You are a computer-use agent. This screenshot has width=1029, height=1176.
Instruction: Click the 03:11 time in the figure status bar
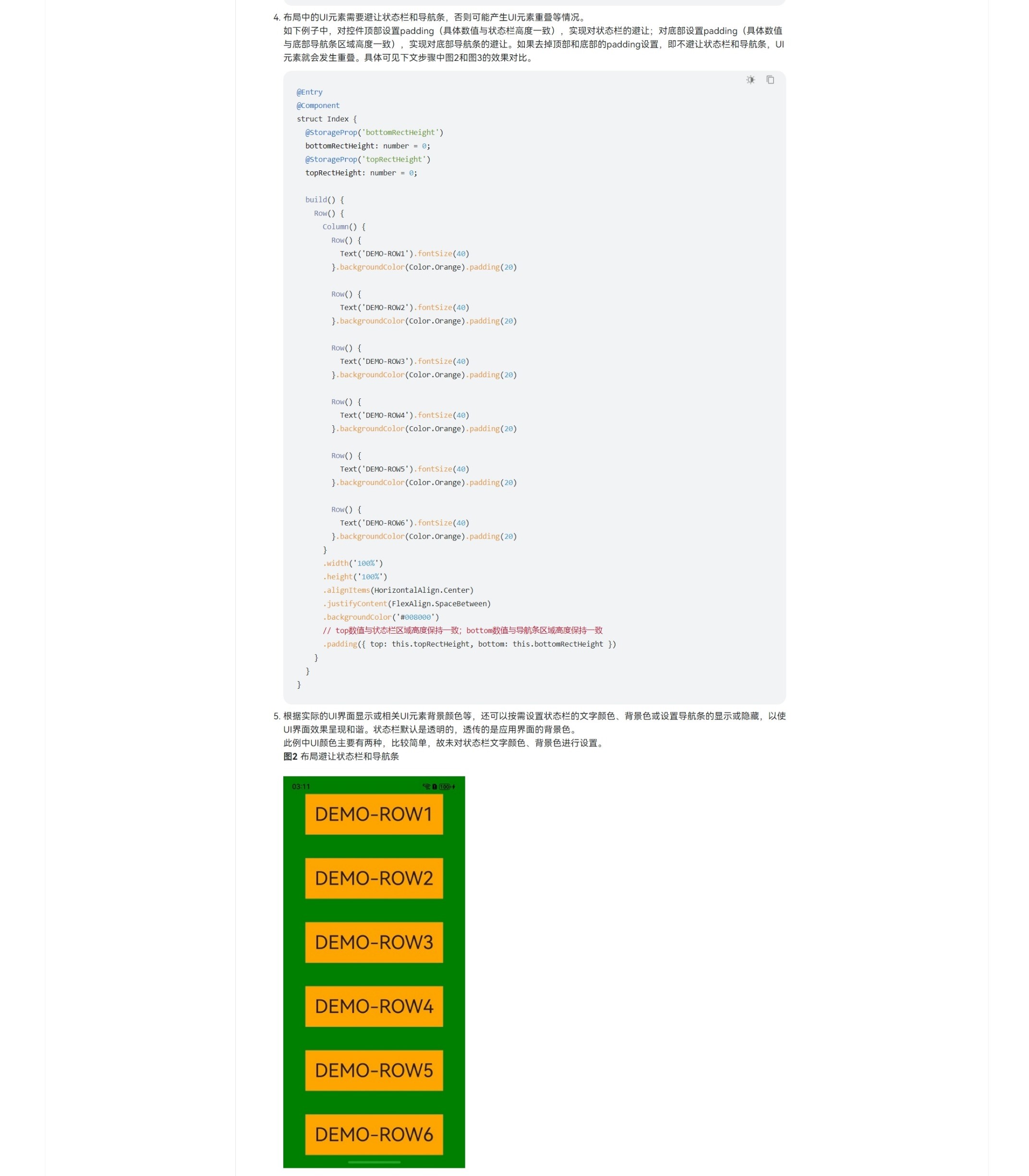tap(301, 786)
